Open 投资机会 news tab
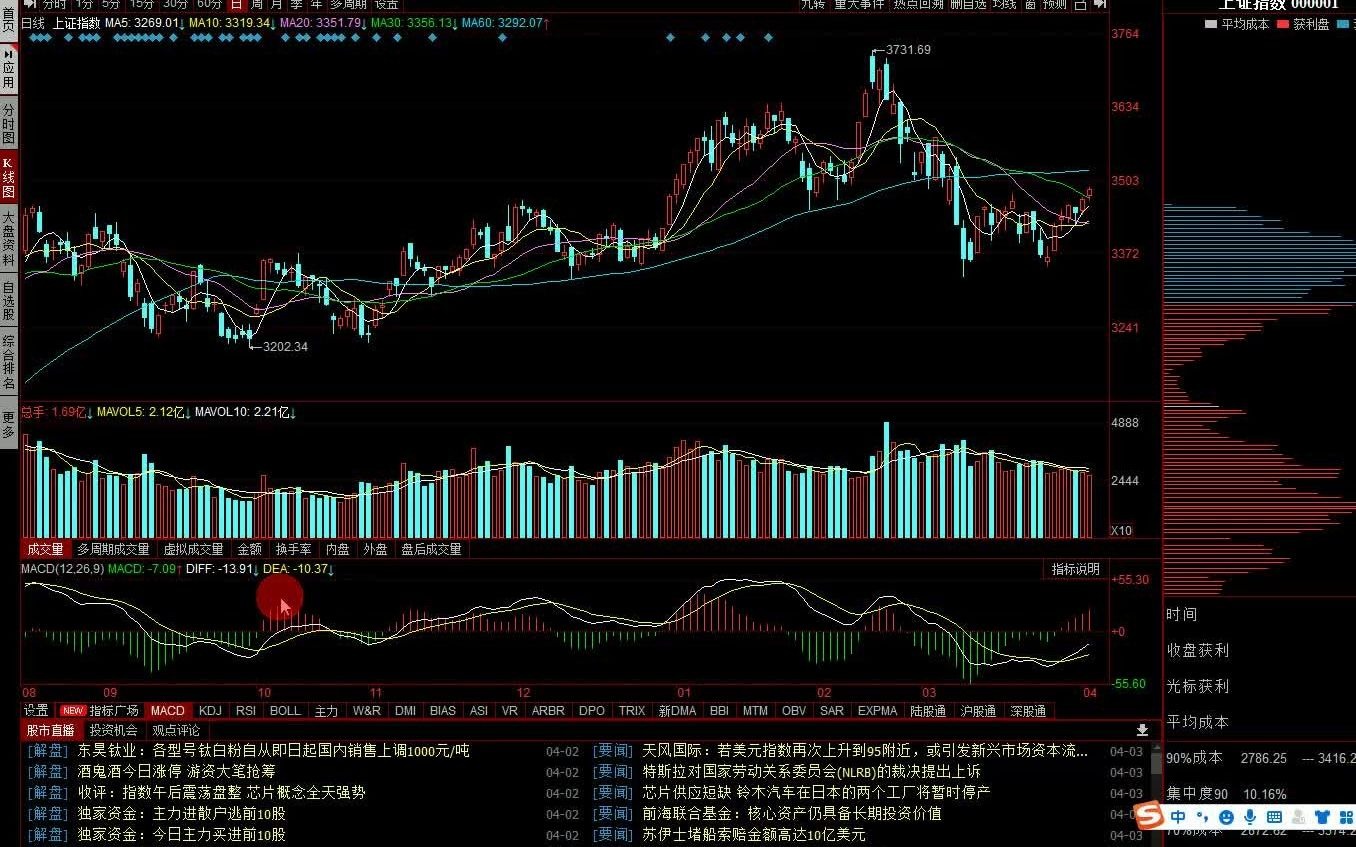Screen dimensions: 1356x847 click(x=113, y=730)
